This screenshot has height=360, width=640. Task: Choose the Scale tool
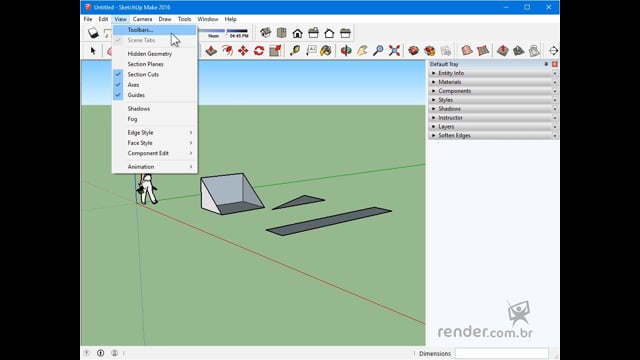click(275, 51)
